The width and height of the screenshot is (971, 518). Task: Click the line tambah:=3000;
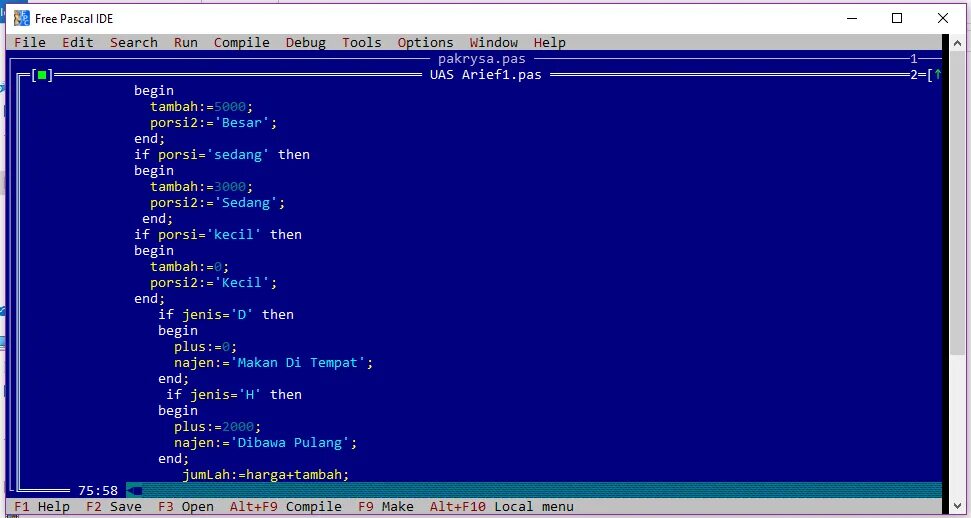(x=202, y=187)
